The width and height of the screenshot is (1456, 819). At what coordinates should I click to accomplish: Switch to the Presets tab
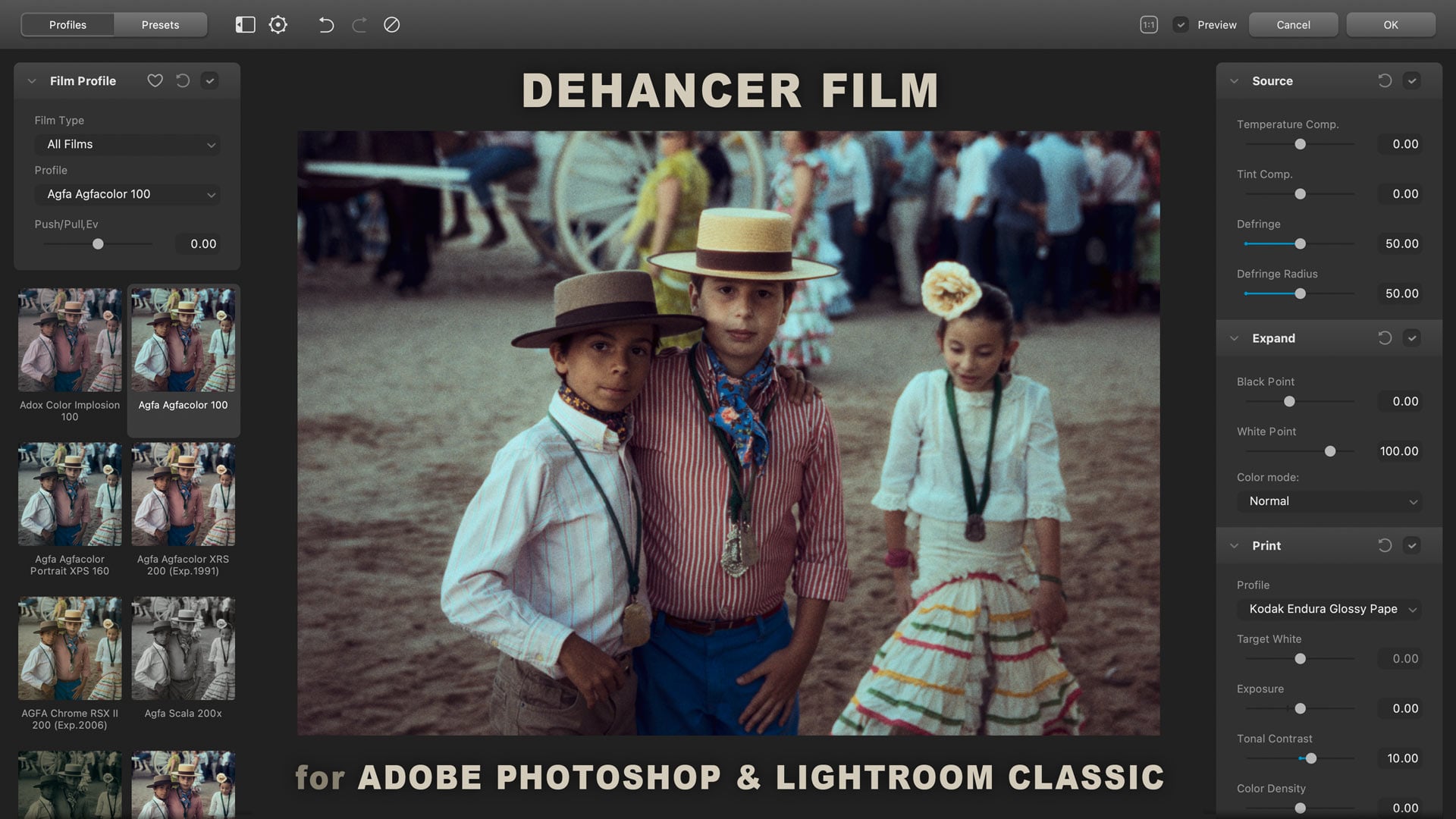click(x=160, y=25)
